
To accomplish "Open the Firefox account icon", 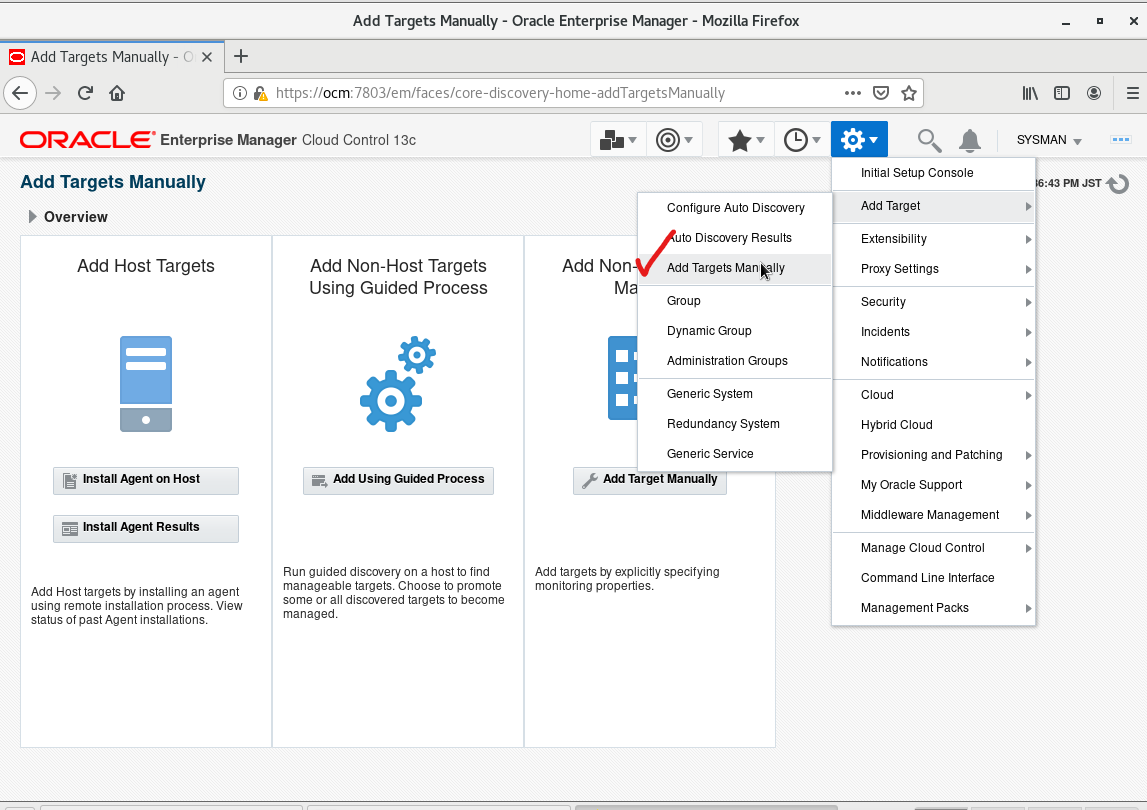I will coord(1094,93).
